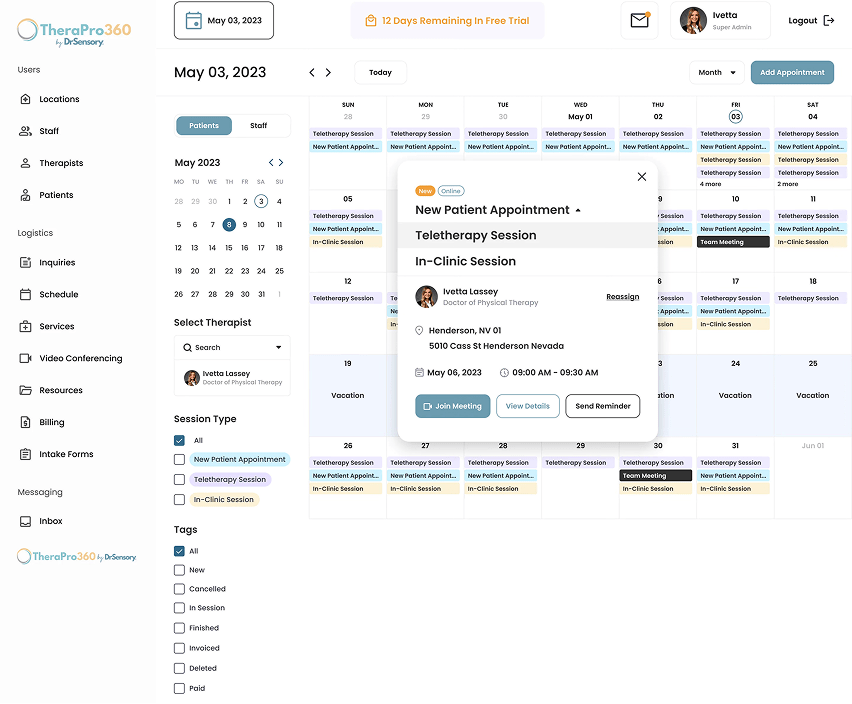Enable the New Patient Appointment checkbox
The image size is (852, 704).
pyautogui.click(x=179, y=460)
